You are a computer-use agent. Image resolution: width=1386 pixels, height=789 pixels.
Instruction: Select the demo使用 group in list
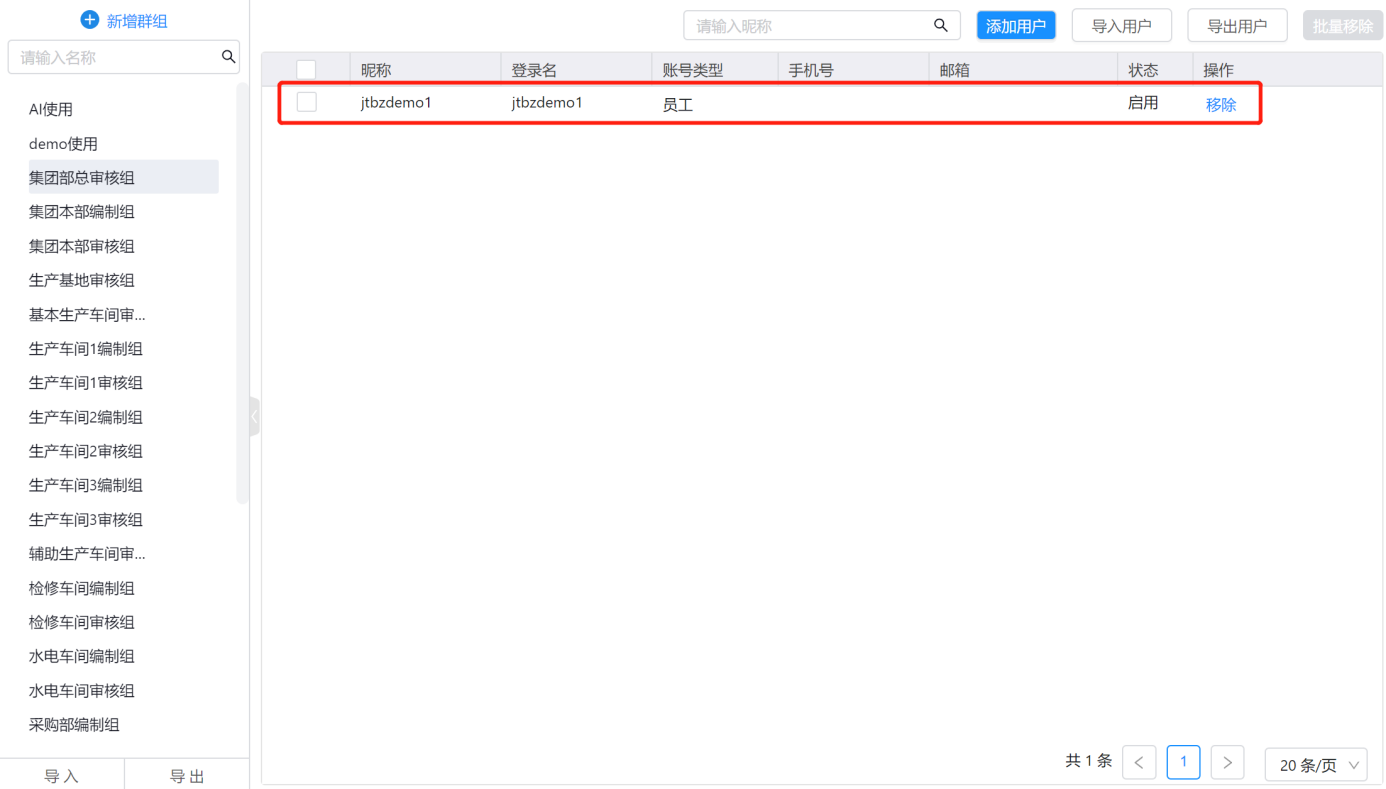click(x=63, y=144)
